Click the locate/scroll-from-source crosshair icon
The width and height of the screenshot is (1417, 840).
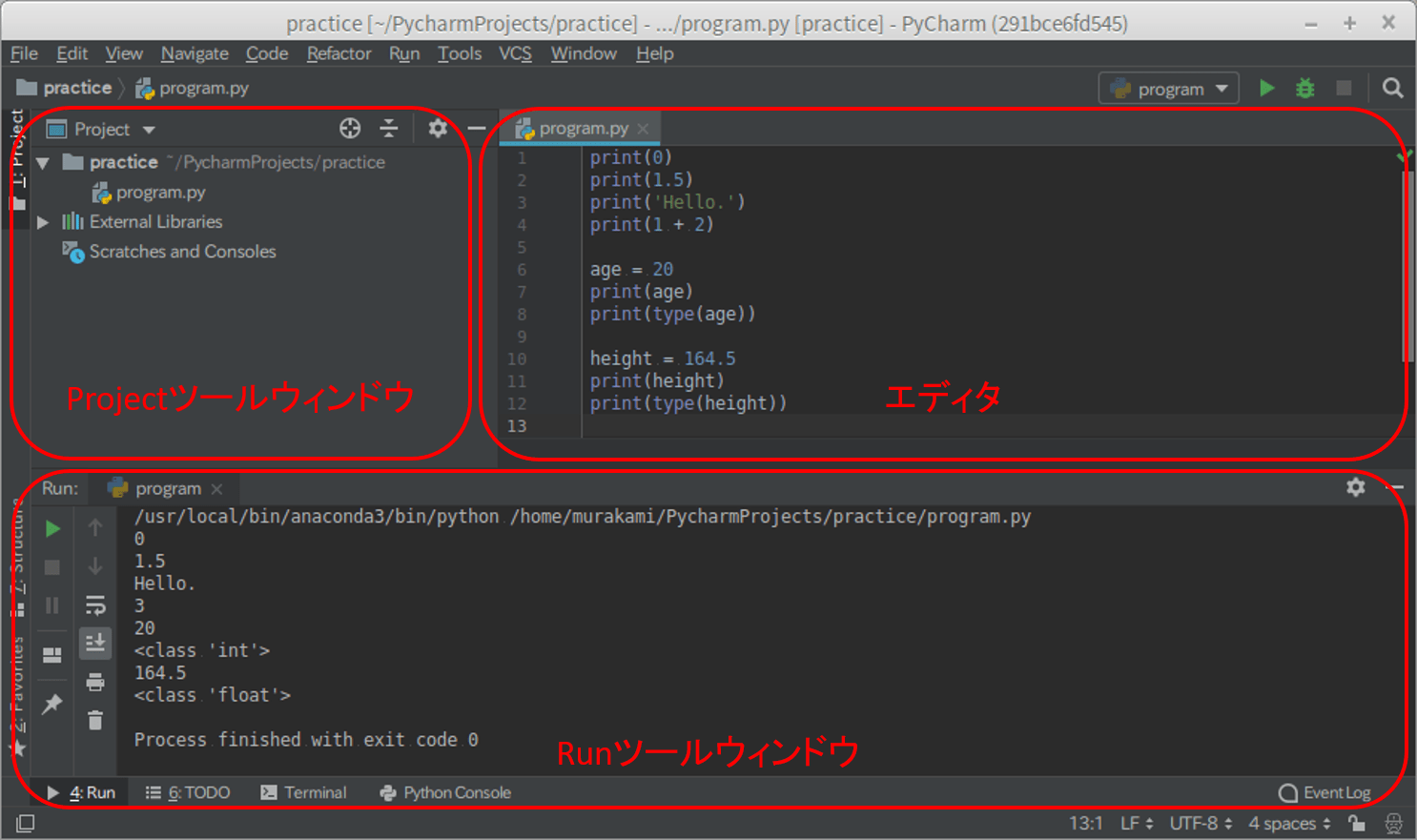350,128
